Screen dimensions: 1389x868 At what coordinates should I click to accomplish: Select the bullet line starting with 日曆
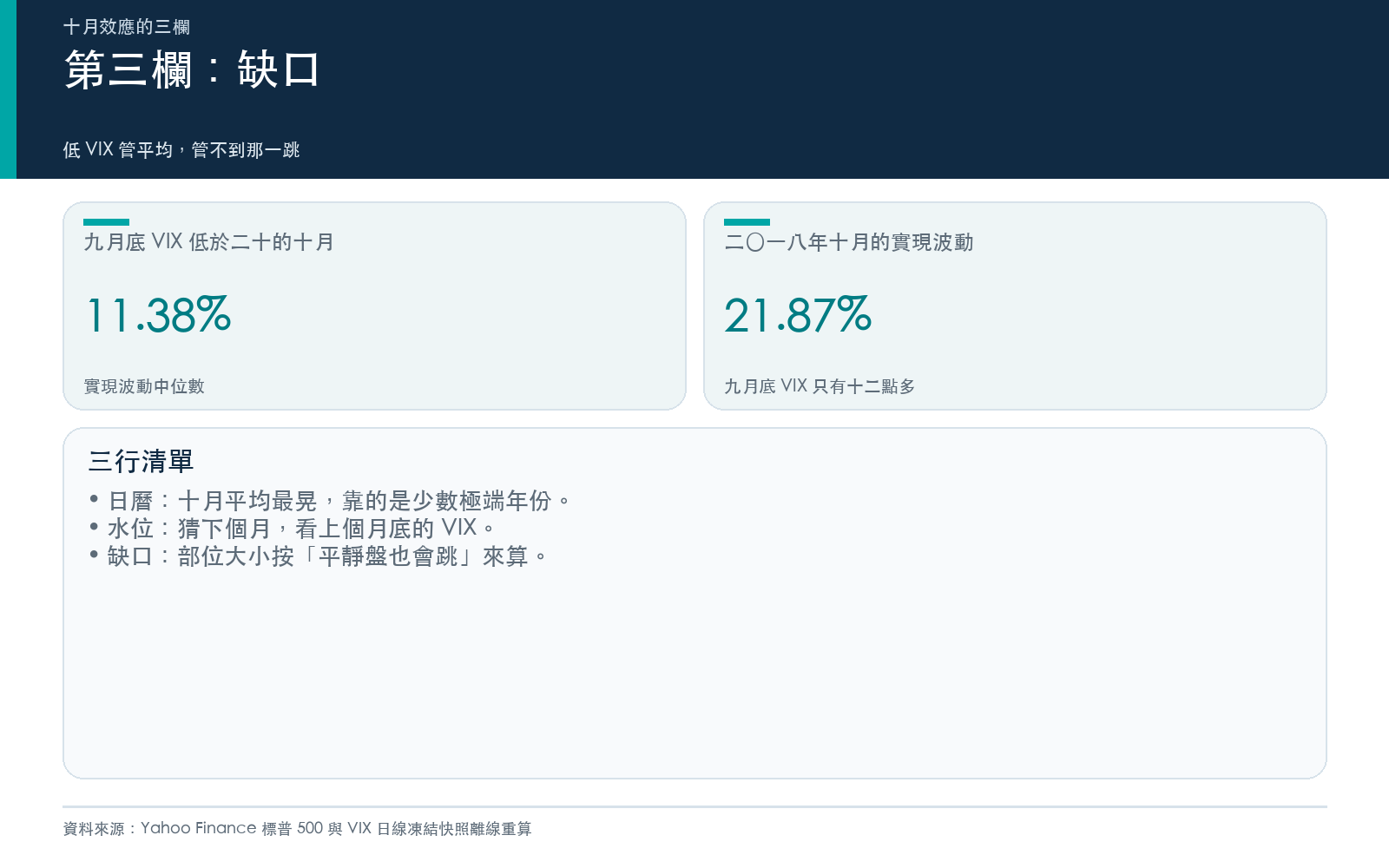pyautogui.click(x=330, y=501)
